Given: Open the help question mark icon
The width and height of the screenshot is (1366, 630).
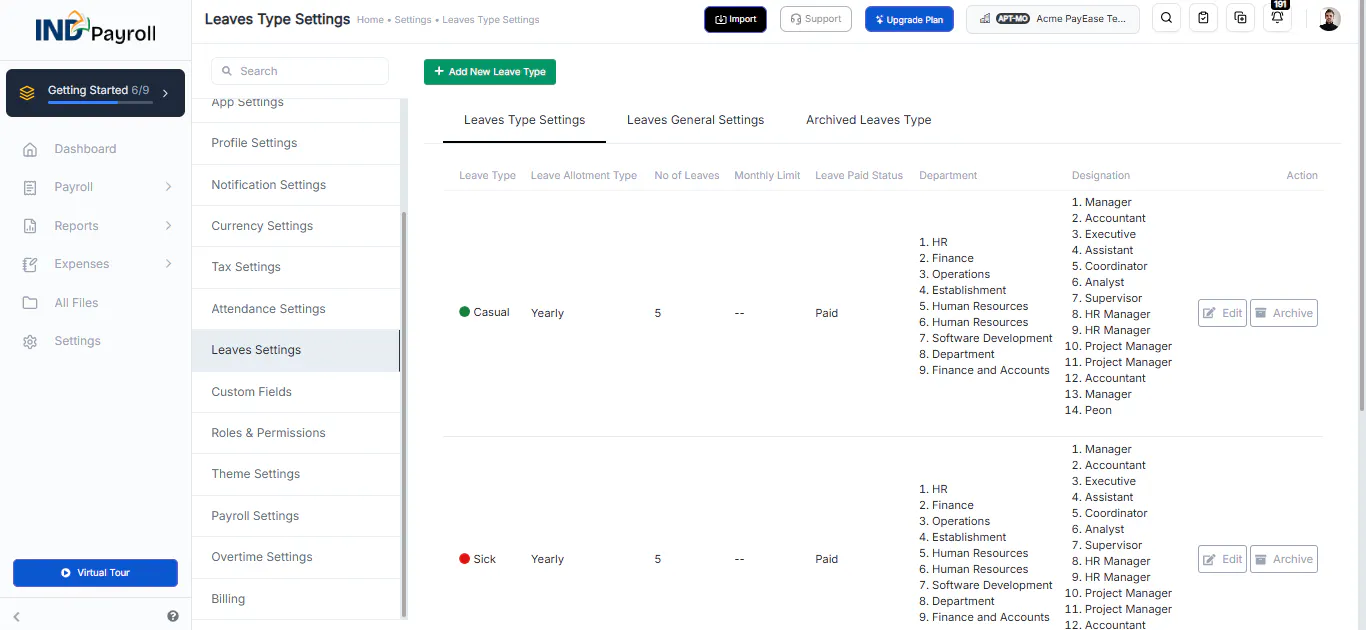Looking at the screenshot, I should coord(173,617).
